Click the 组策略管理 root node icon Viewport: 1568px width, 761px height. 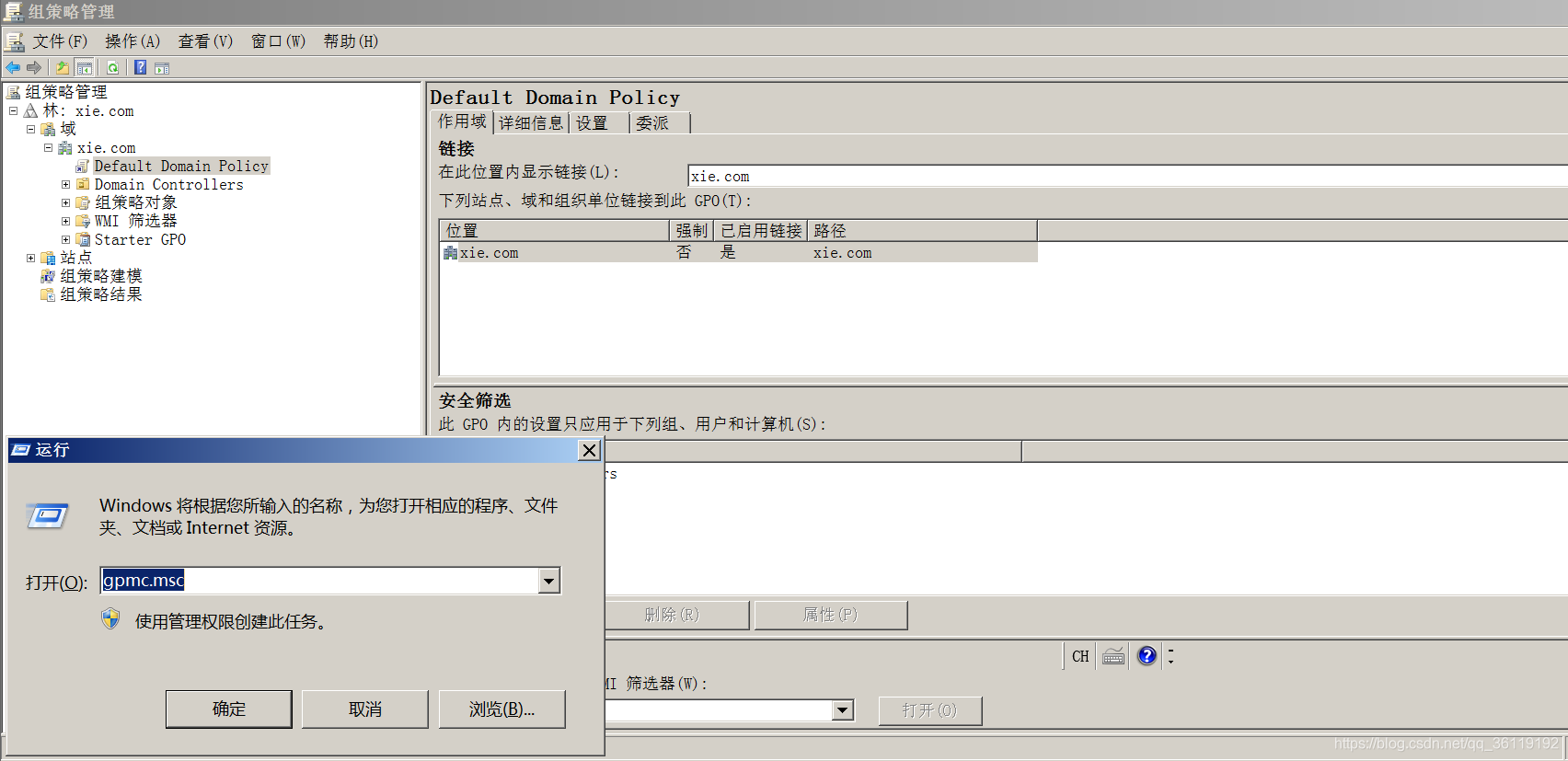point(13,92)
